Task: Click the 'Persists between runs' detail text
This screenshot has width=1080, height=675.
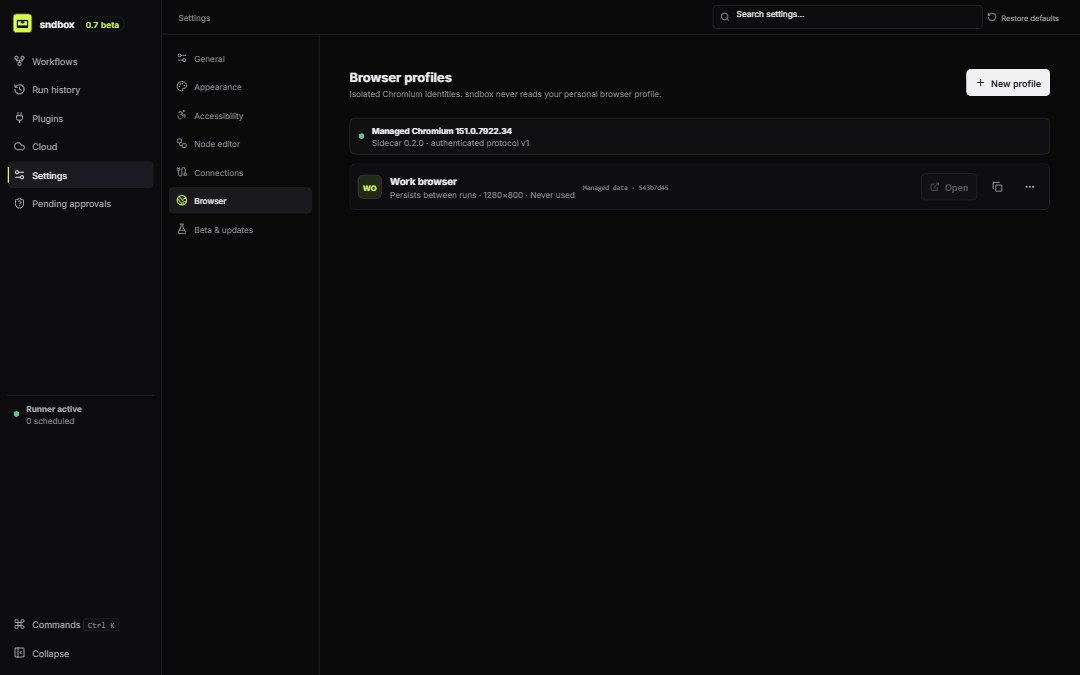Action: pyautogui.click(x=482, y=196)
